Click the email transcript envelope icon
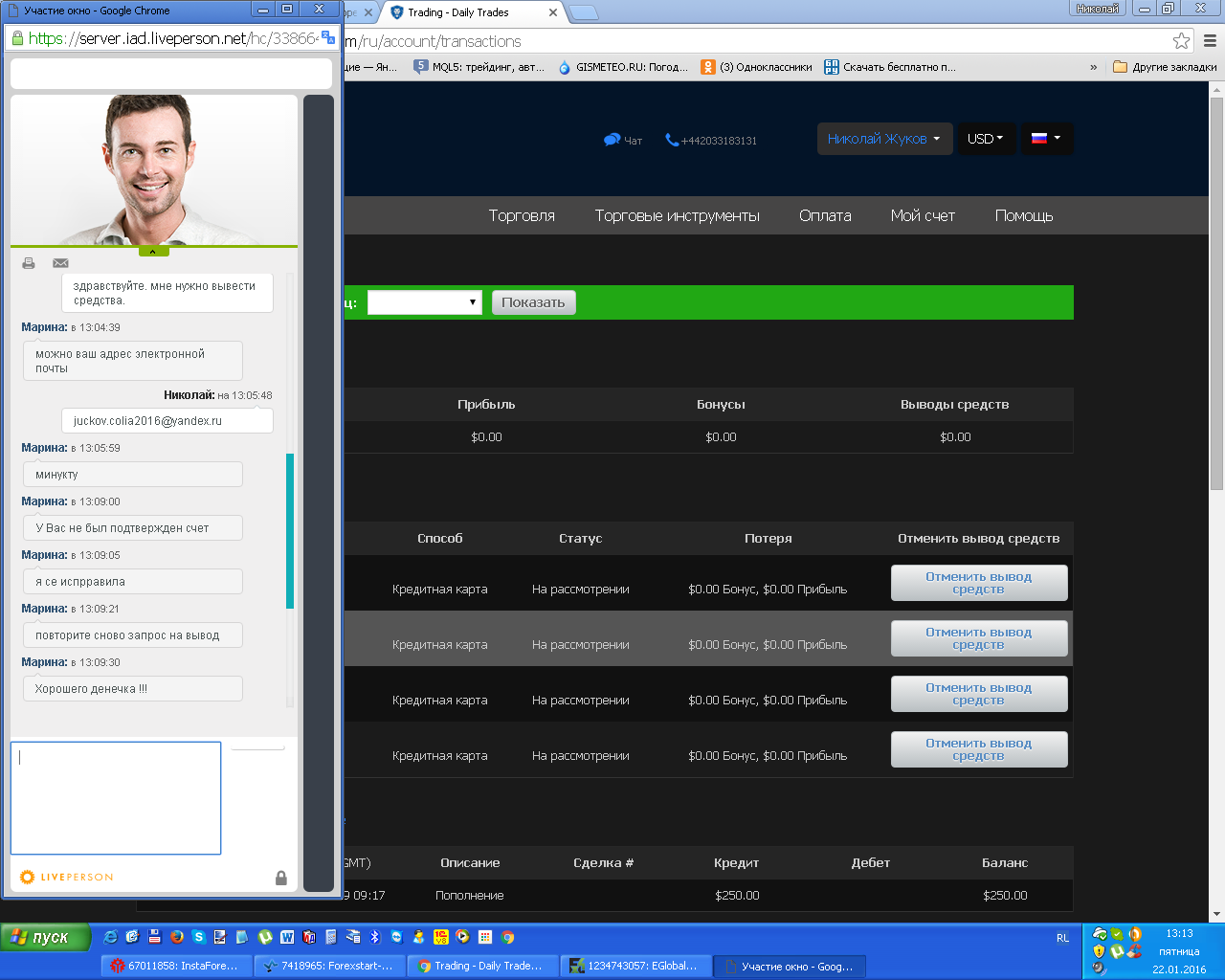 coord(60,263)
